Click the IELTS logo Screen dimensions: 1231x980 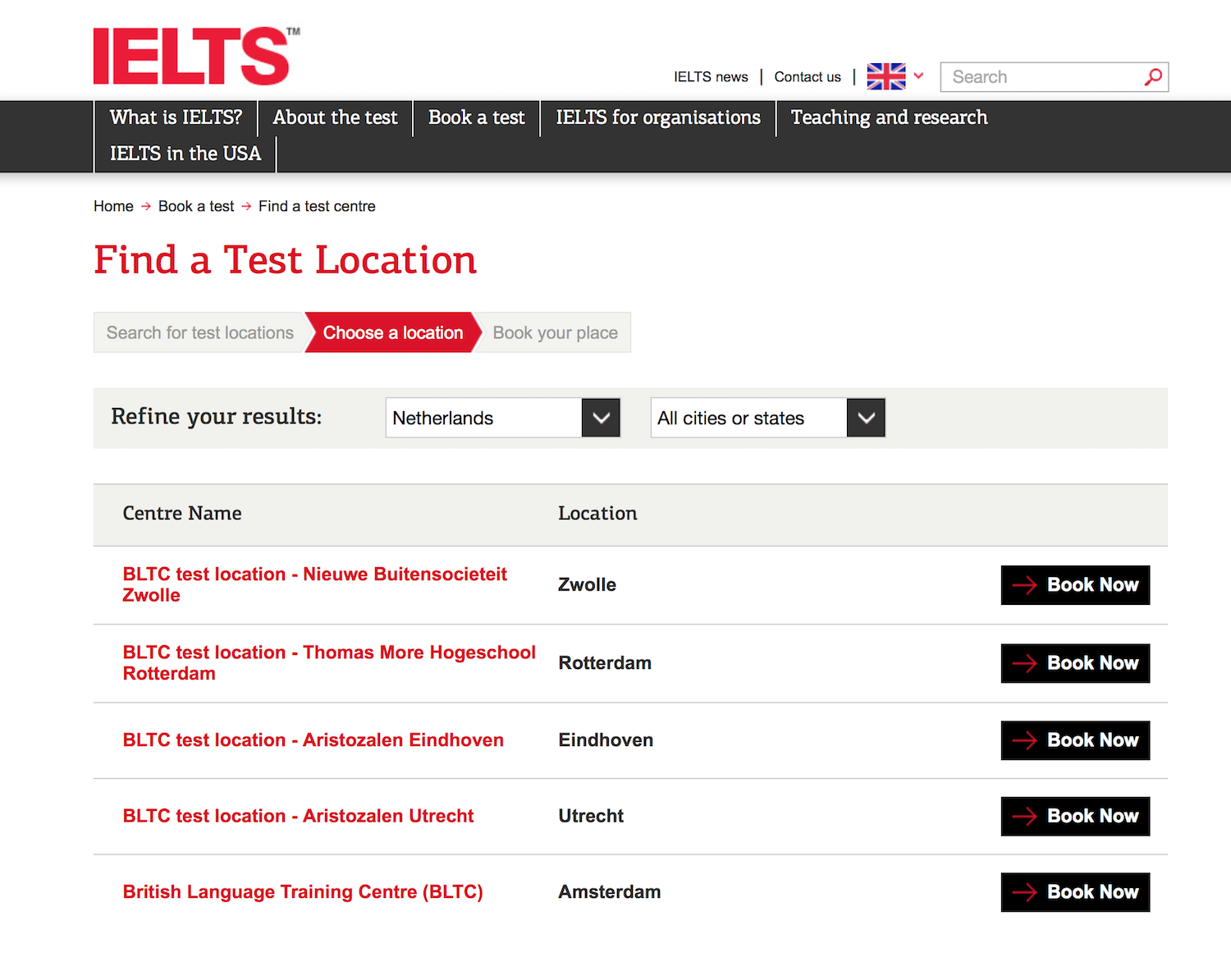[x=196, y=56]
